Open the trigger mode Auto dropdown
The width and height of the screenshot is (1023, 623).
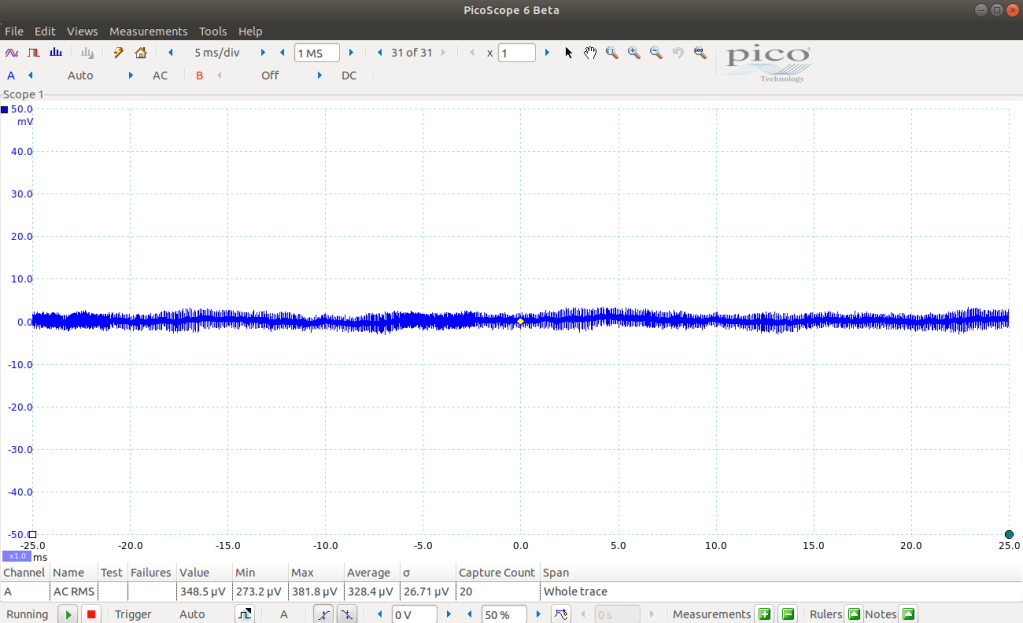coord(192,614)
